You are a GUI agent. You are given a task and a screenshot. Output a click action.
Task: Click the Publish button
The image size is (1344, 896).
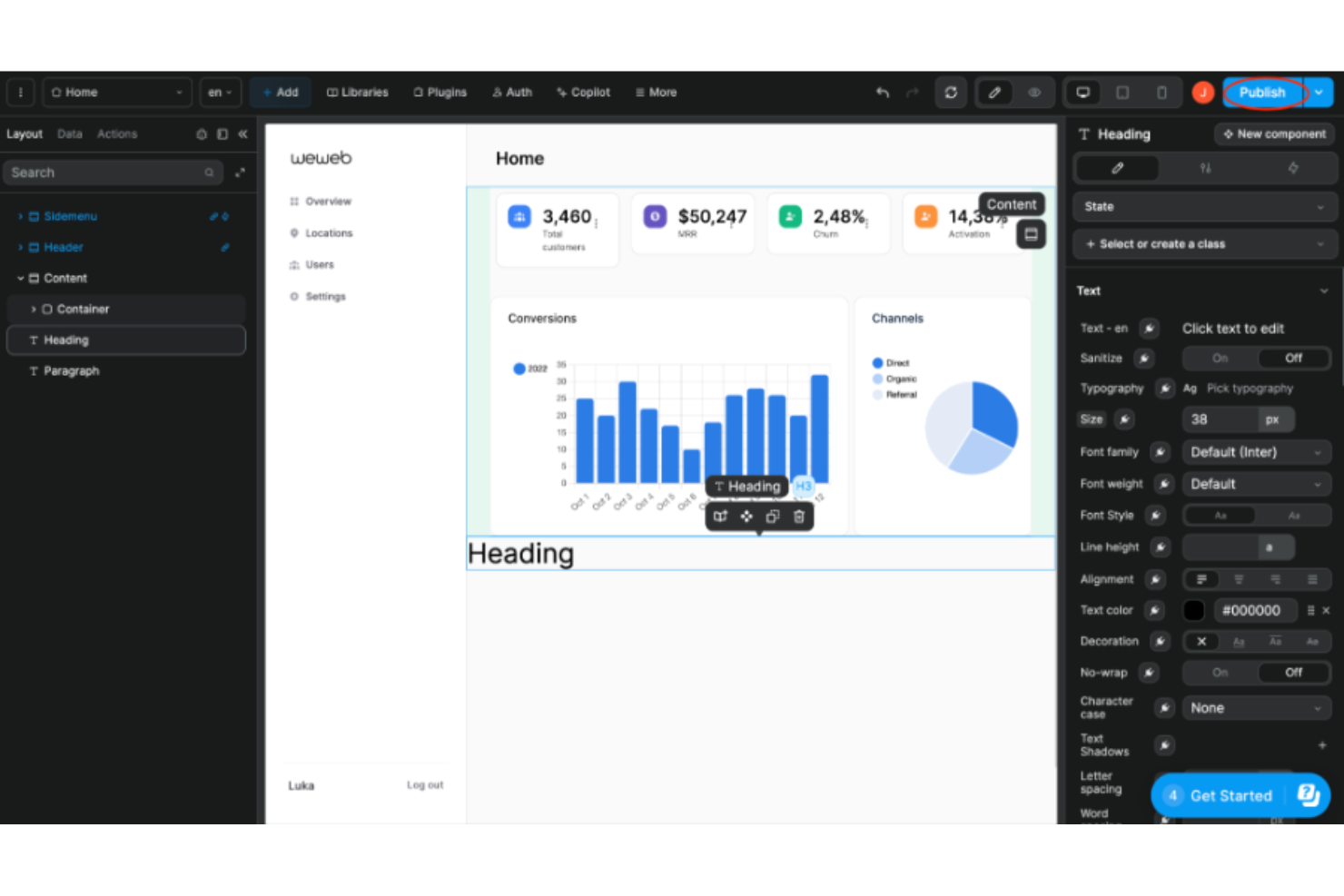pyautogui.click(x=1263, y=92)
